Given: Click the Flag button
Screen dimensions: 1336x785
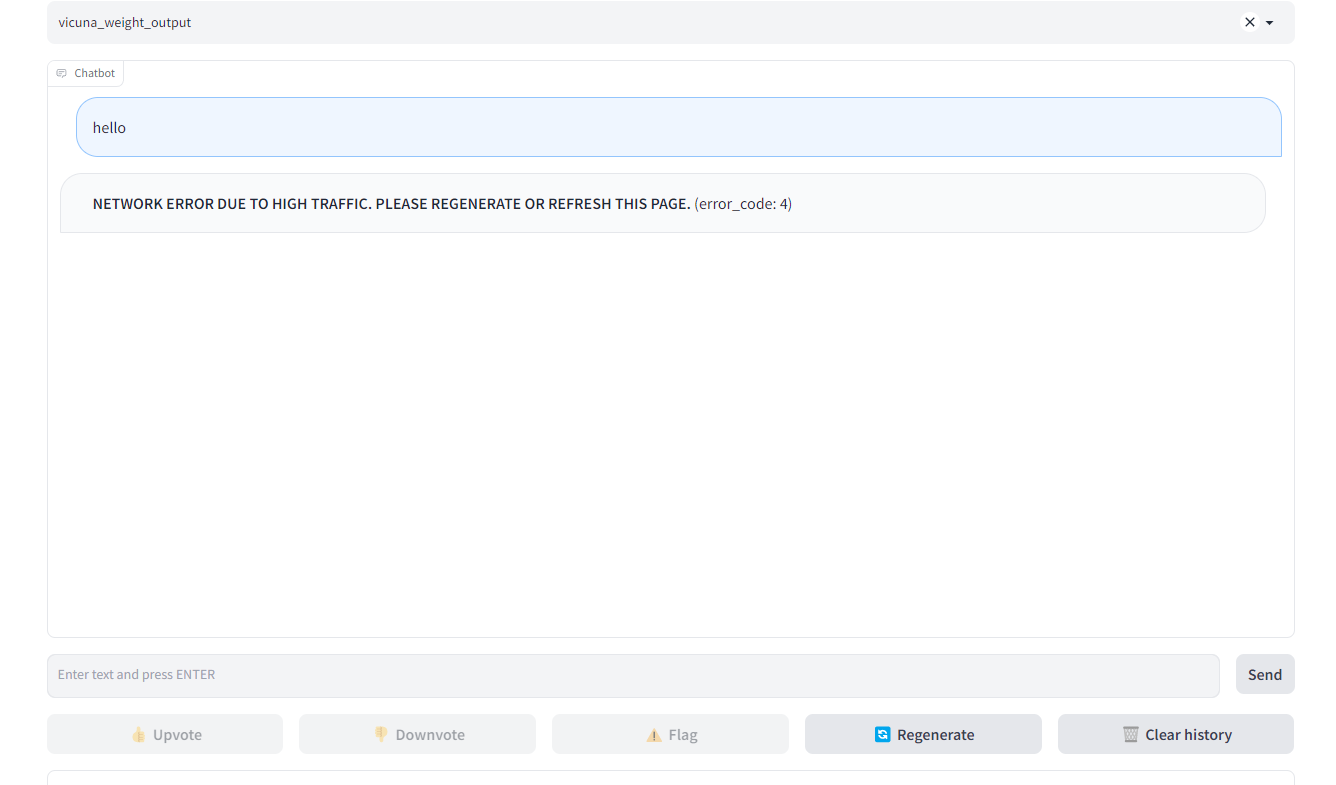Looking at the screenshot, I should 670,734.
